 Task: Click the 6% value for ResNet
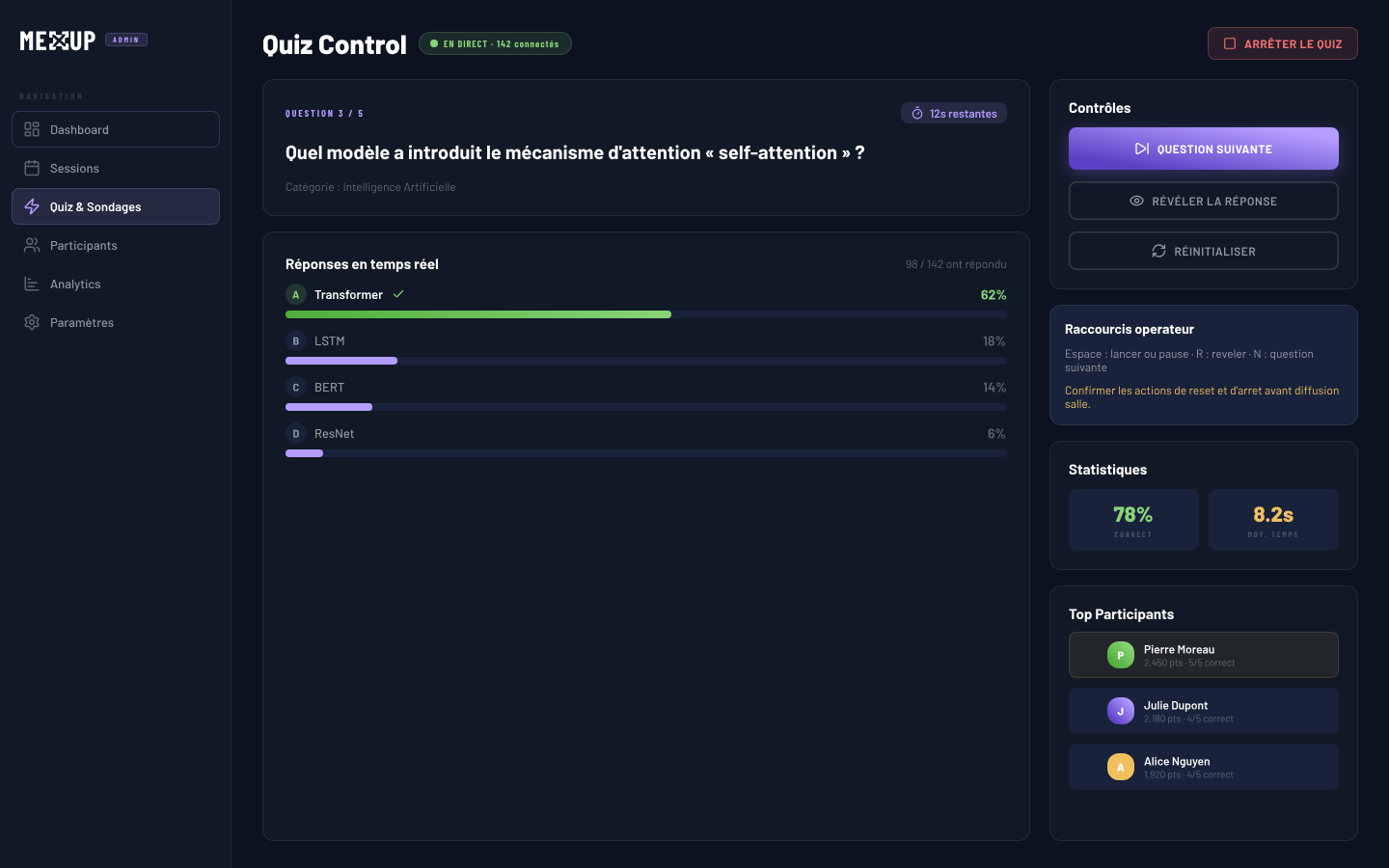tap(996, 434)
